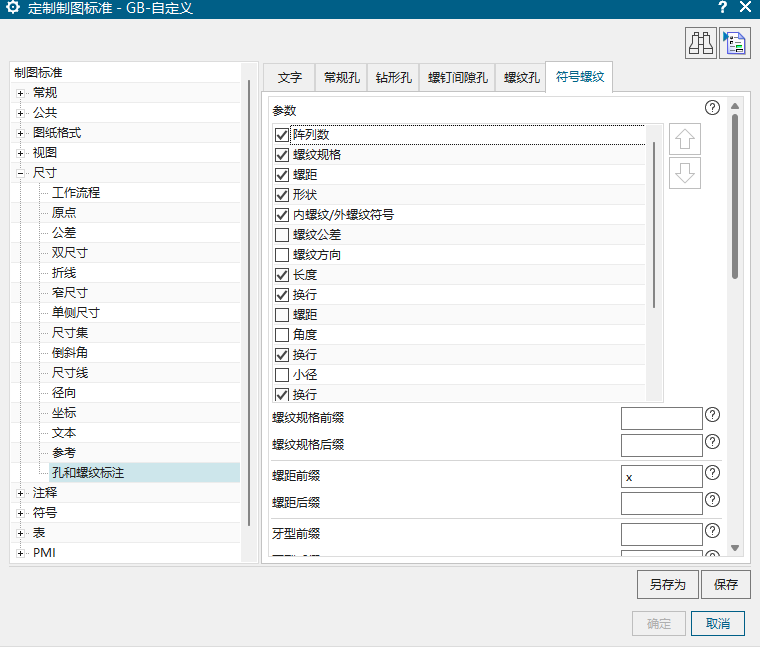Screen dimensions: 760x647
Task: Switch to the 文字 tab
Action: 289,78
